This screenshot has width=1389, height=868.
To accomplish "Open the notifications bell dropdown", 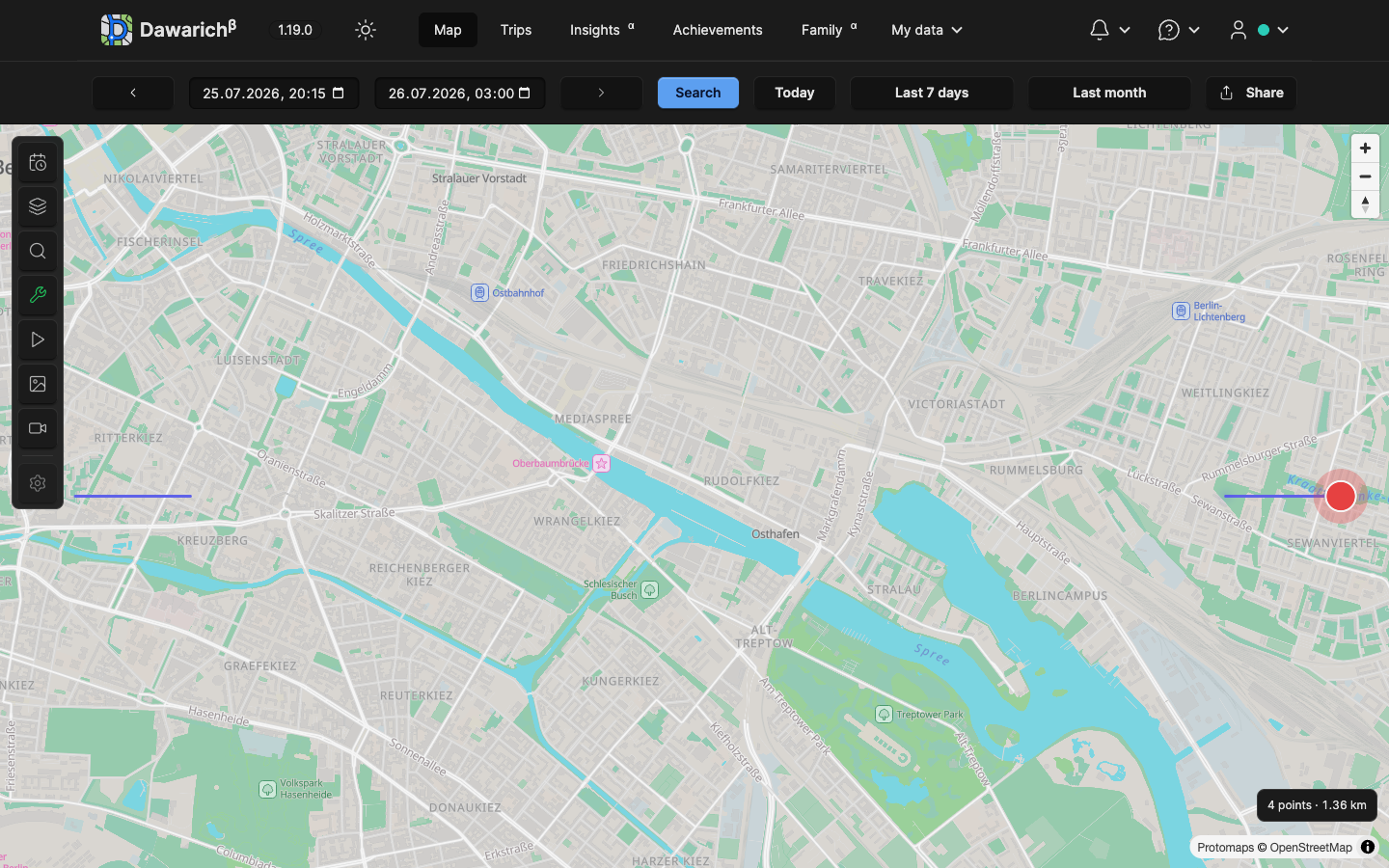I will [1109, 30].
